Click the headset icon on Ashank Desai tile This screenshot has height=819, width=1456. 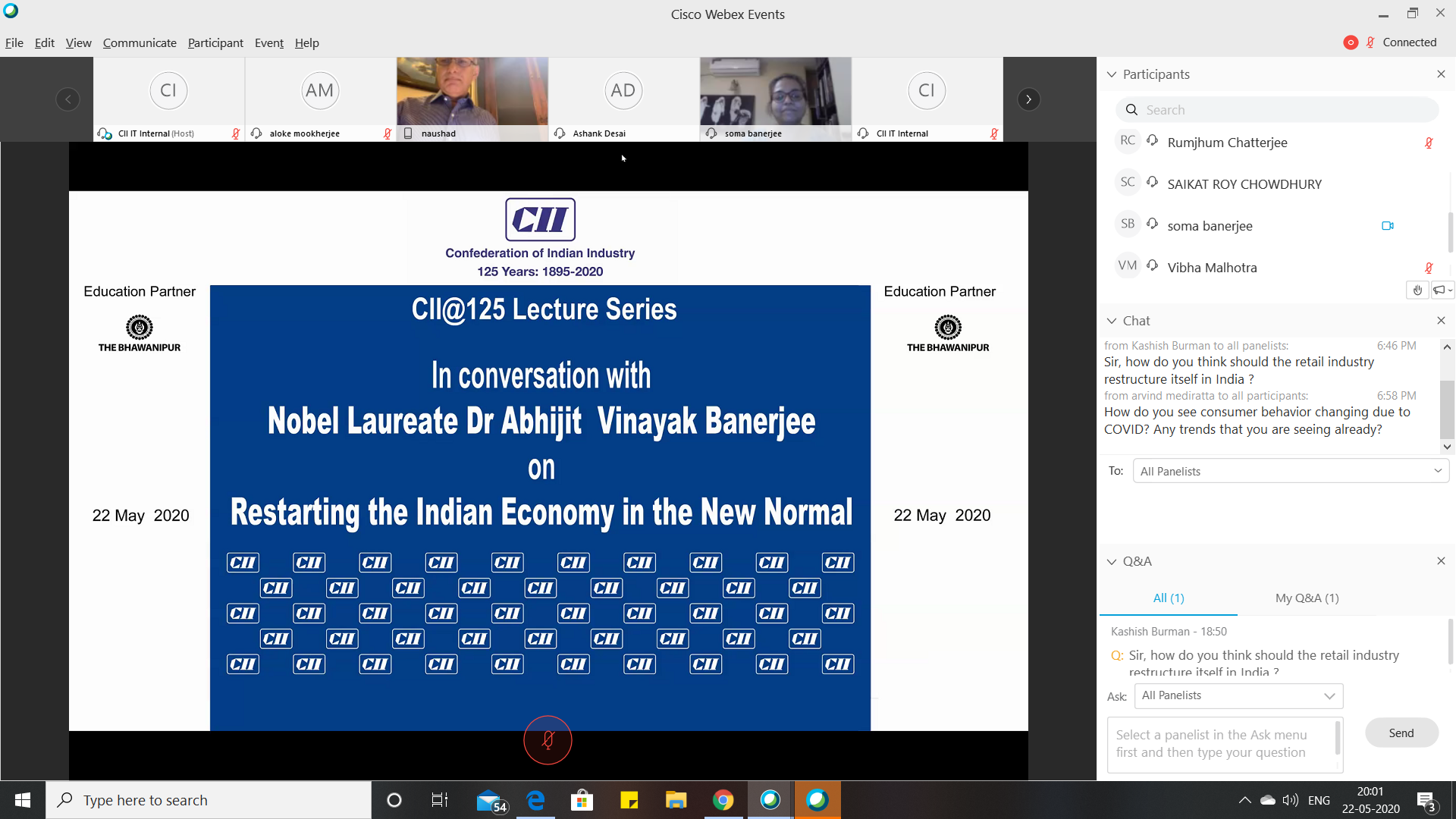pyautogui.click(x=560, y=133)
